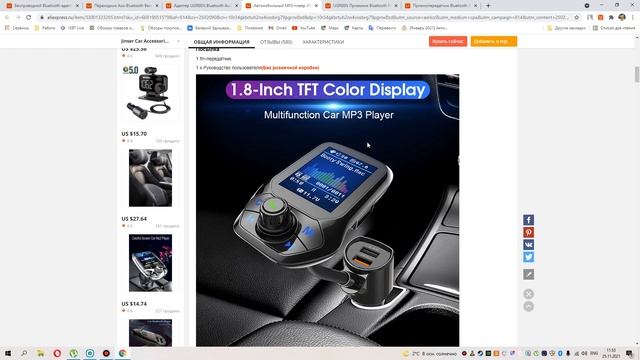Image resolution: width=640 pixels, height=360 pixels.
Task: Switch to the sixth Bluetooth receiver-transmitter tab
Action: click(x=440, y=6)
